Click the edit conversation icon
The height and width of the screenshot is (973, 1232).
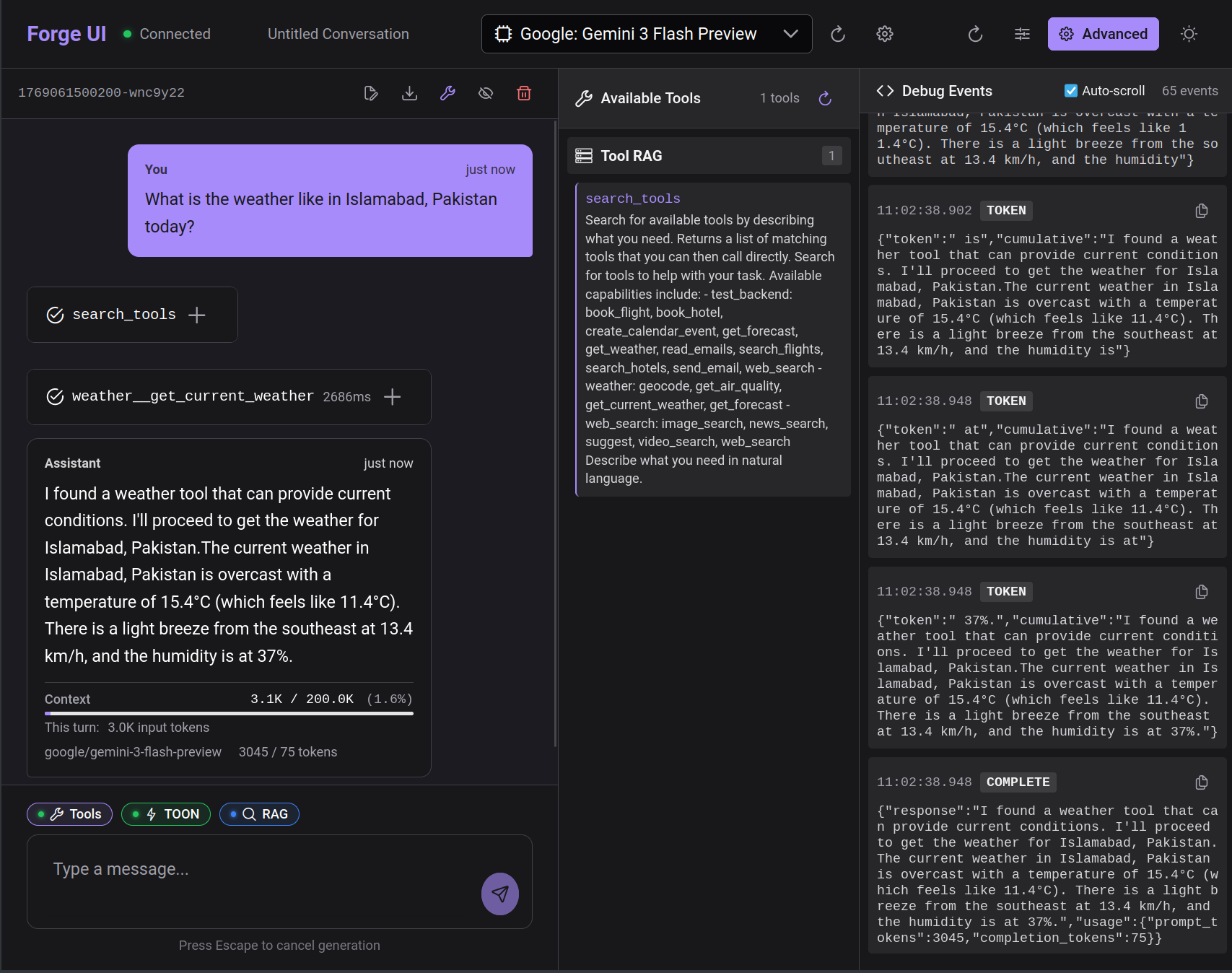pyautogui.click(x=371, y=93)
